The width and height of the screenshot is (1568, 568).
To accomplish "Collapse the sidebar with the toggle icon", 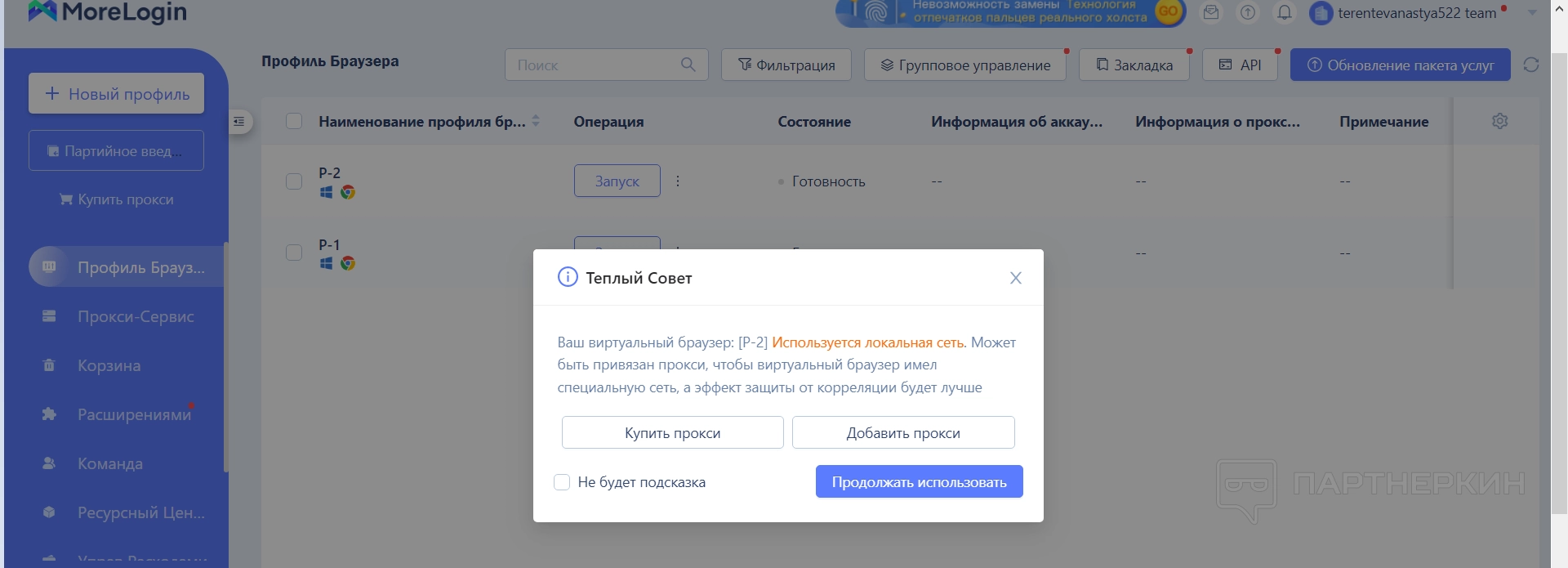I will point(238,122).
